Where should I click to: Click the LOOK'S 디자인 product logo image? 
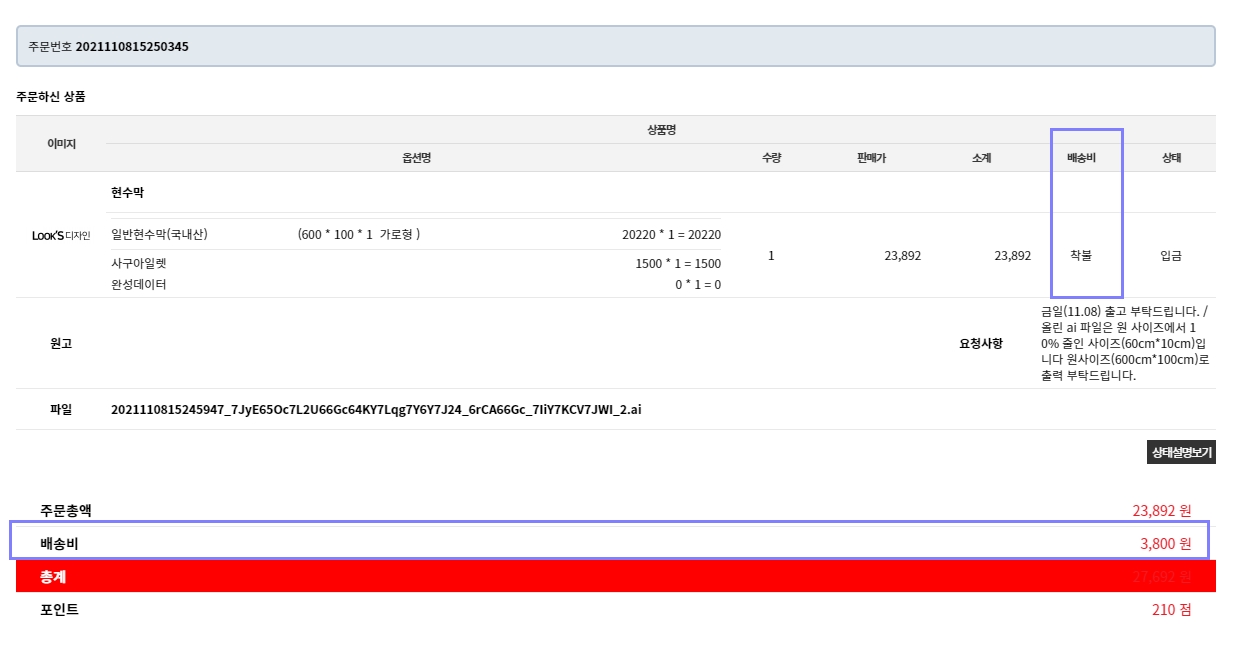tap(61, 236)
